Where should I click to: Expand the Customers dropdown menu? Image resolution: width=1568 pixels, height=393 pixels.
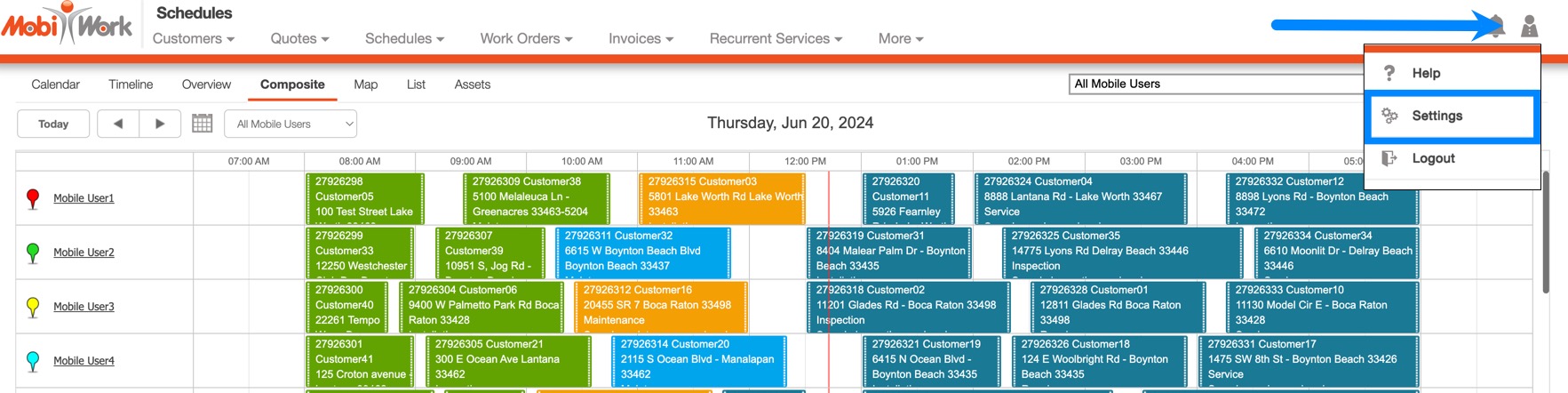193,38
